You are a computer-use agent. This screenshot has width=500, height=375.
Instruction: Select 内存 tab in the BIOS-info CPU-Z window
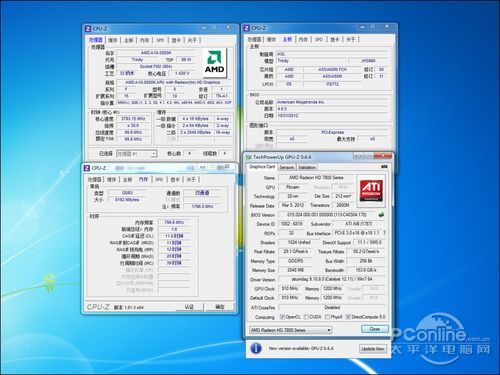click(x=303, y=40)
